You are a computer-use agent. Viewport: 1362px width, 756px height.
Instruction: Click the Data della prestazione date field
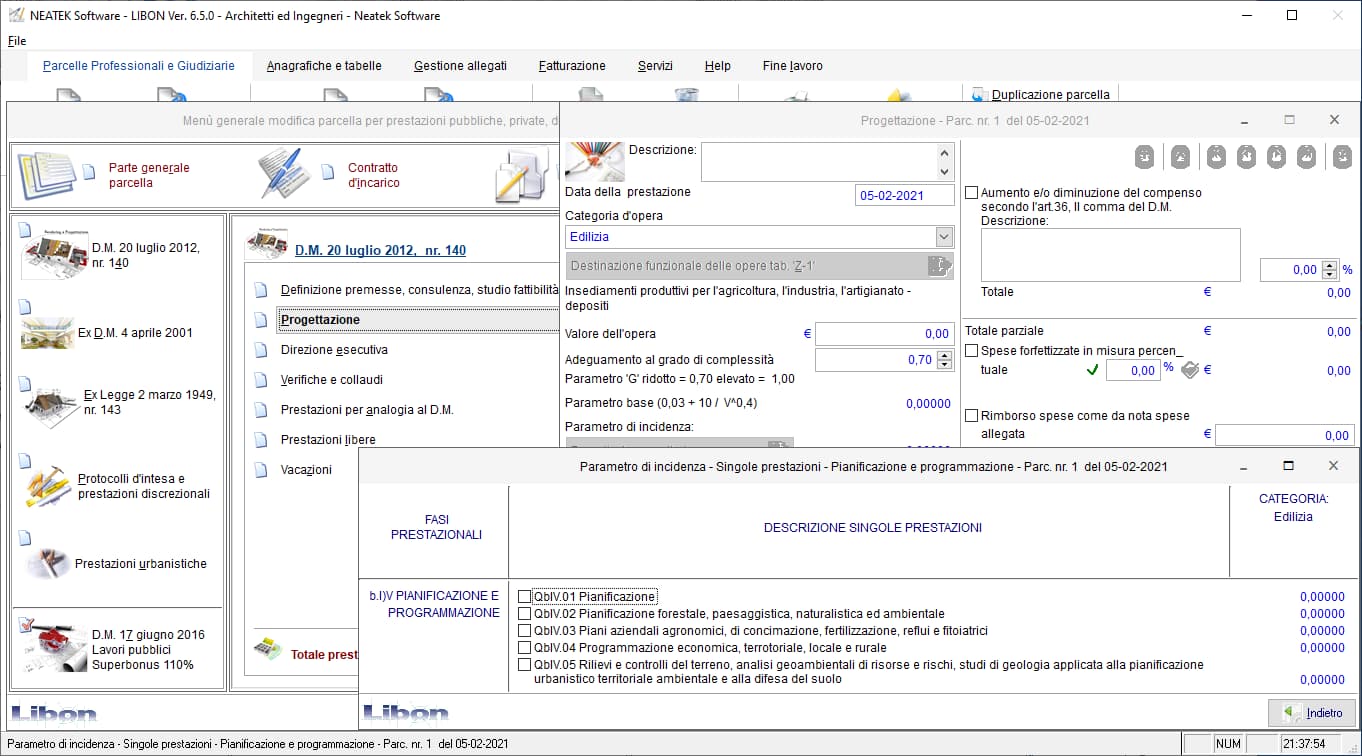coord(905,196)
